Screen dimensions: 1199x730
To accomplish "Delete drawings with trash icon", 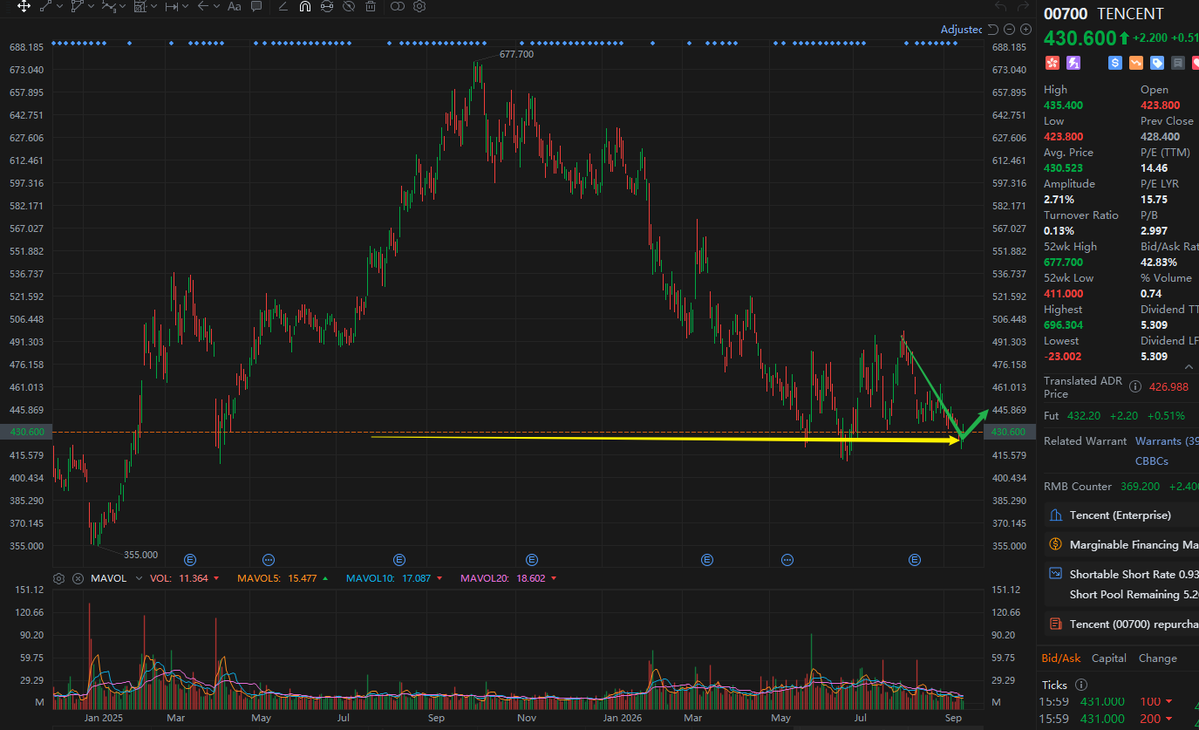I will point(371,6).
